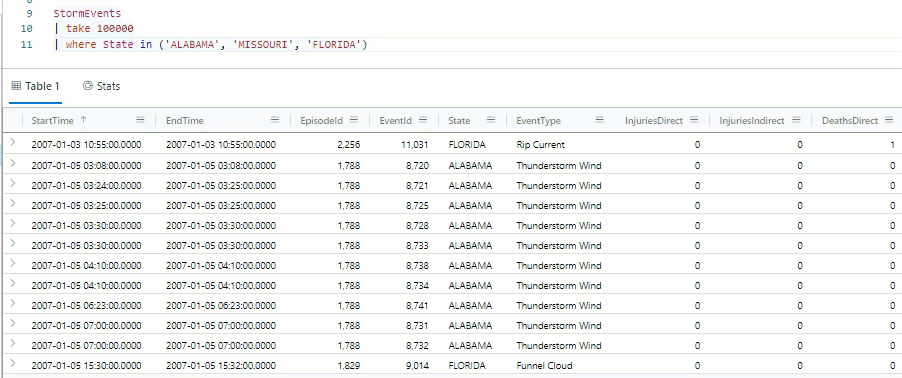
Task: Place cursor on StormEvents query line
Action: click(x=87, y=13)
